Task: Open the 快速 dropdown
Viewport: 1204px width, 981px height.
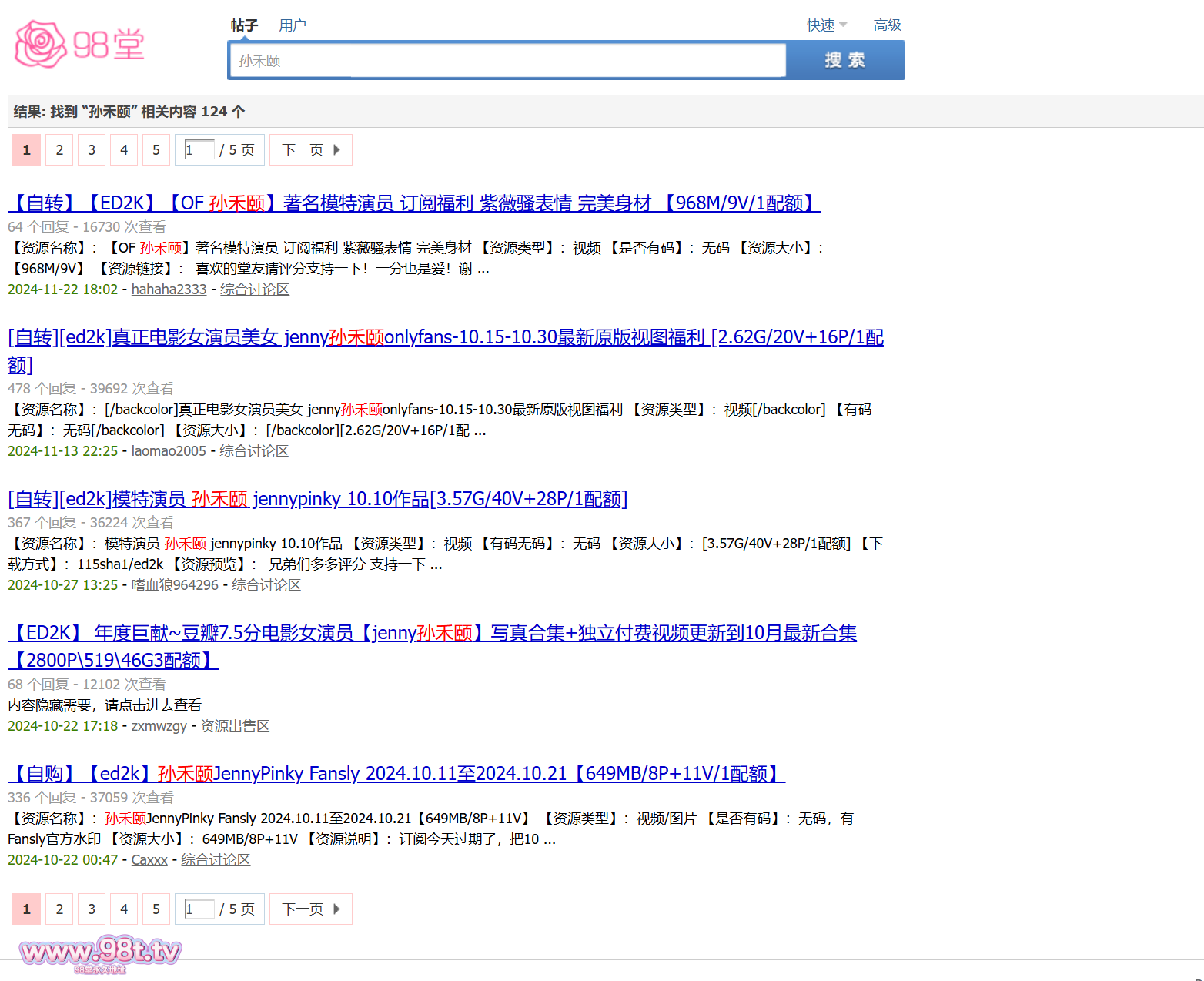Action: click(827, 25)
